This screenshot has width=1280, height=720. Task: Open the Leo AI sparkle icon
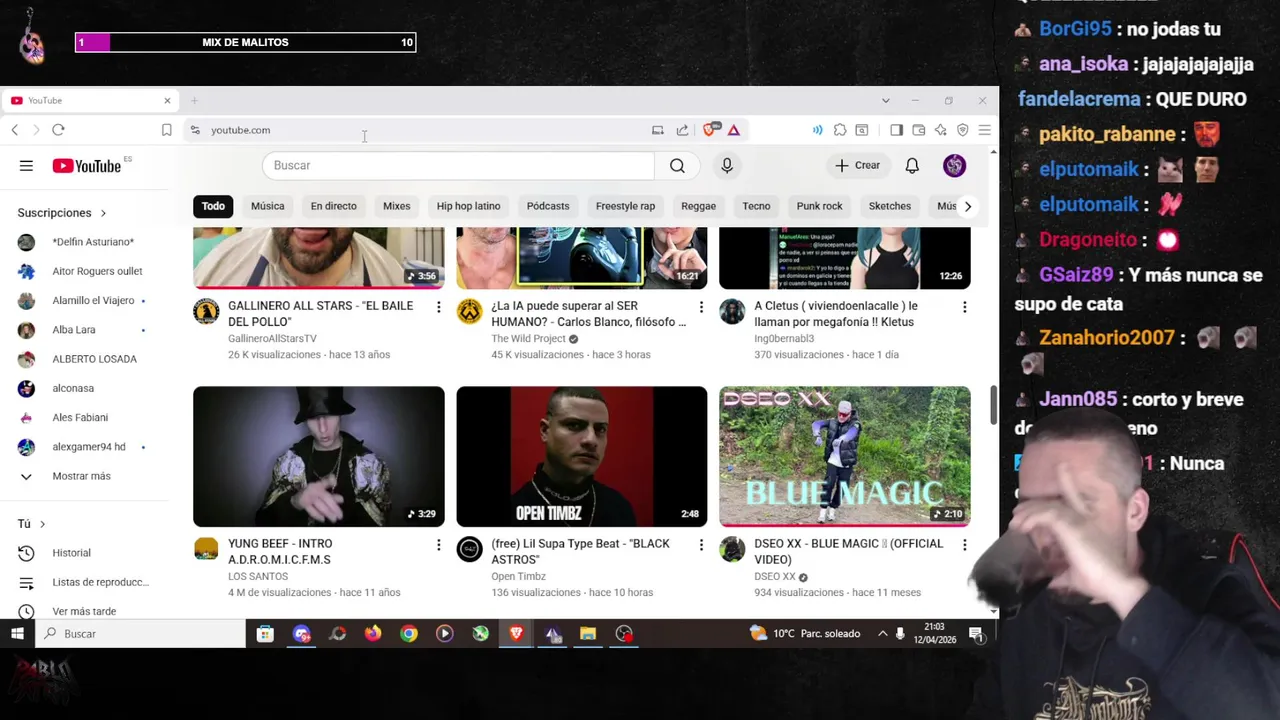pos(941,130)
